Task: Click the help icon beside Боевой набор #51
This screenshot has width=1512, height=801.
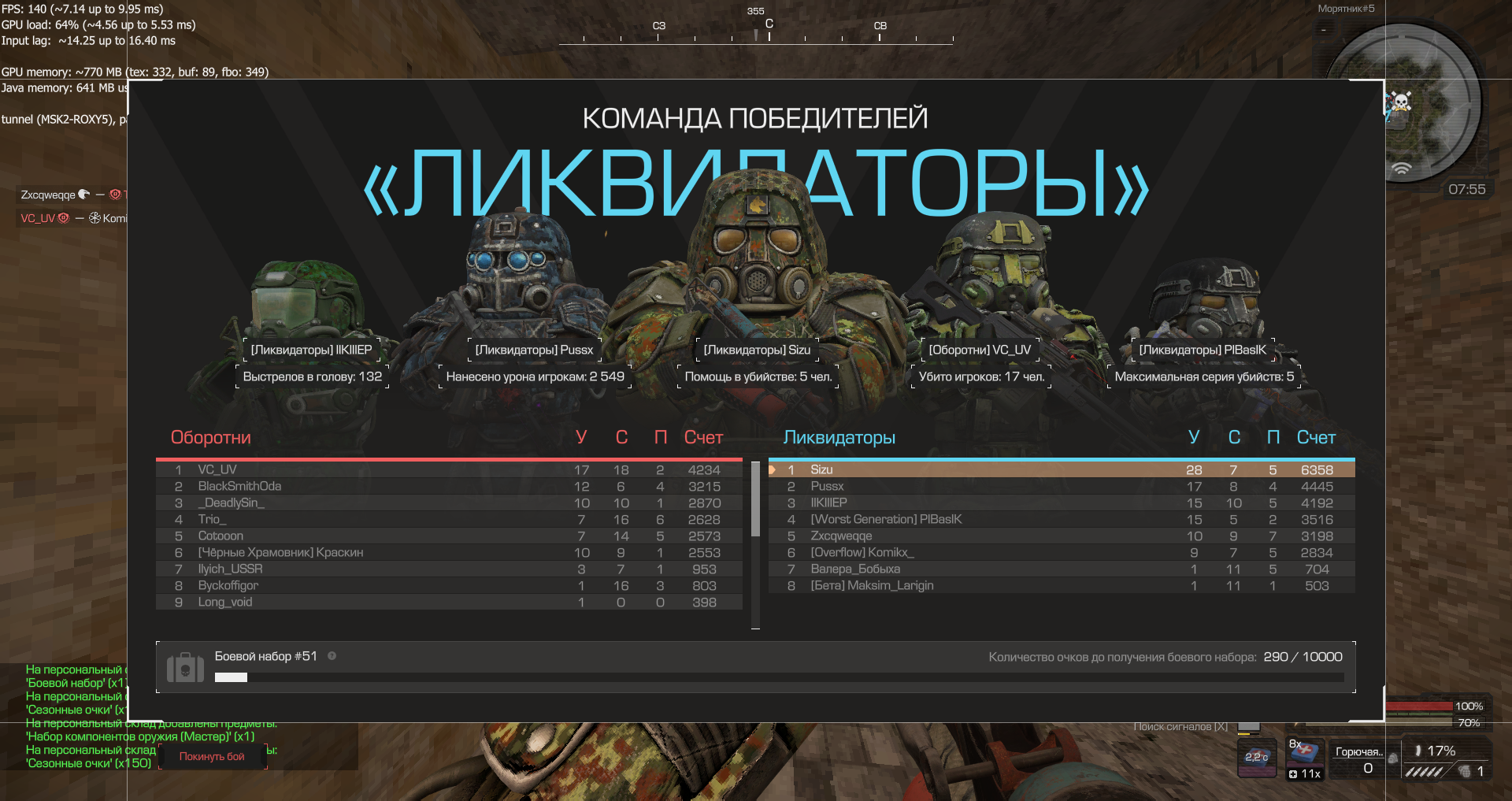Action: point(332,656)
